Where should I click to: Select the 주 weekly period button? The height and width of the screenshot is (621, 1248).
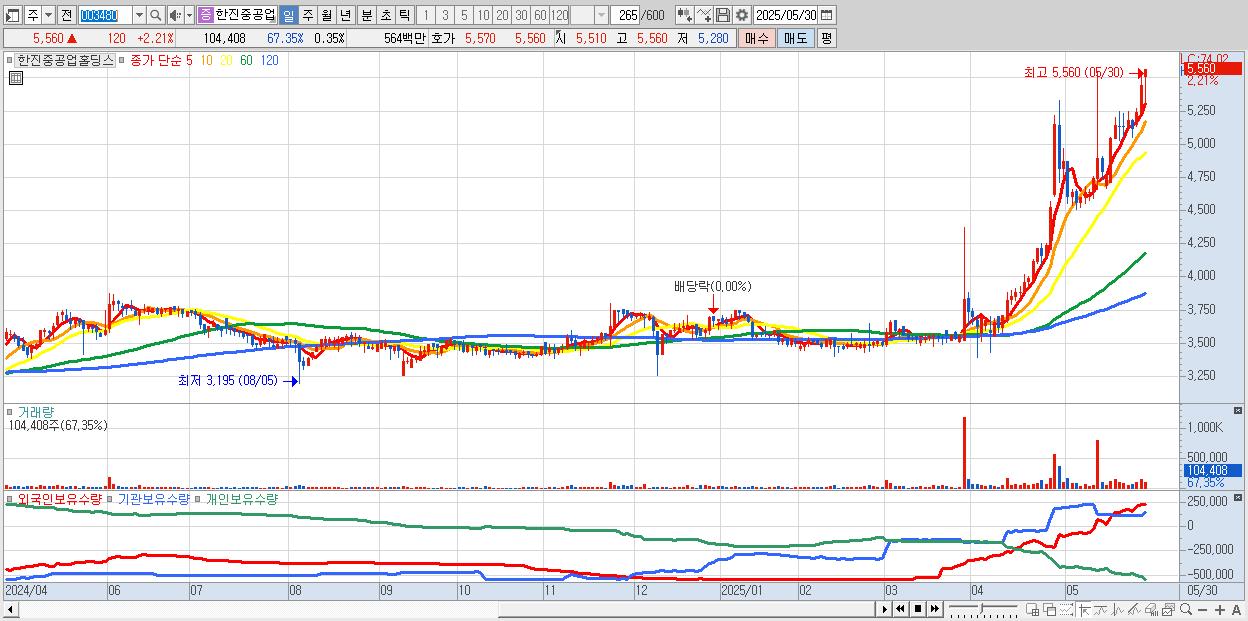[307, 15]
